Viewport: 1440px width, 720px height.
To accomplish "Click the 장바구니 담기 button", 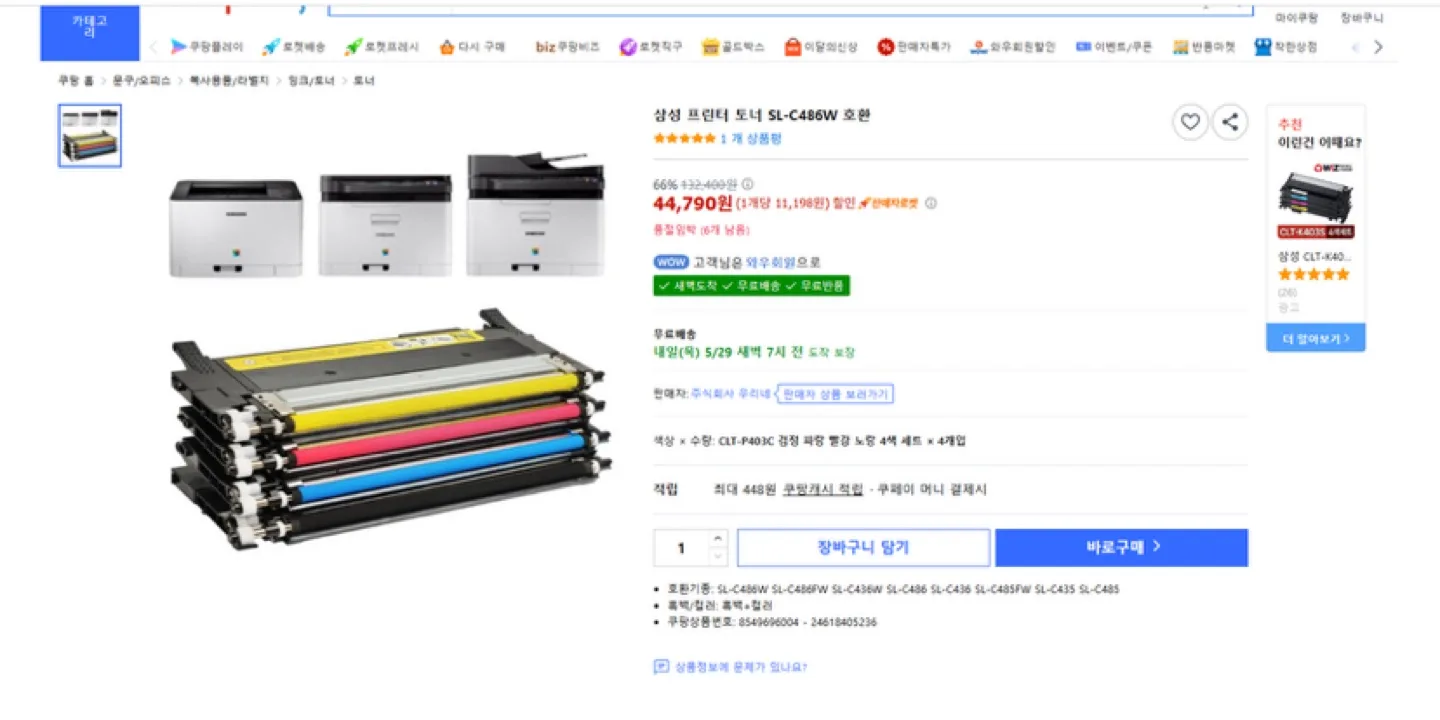I will pyautogui.click(x=863, y=548).
